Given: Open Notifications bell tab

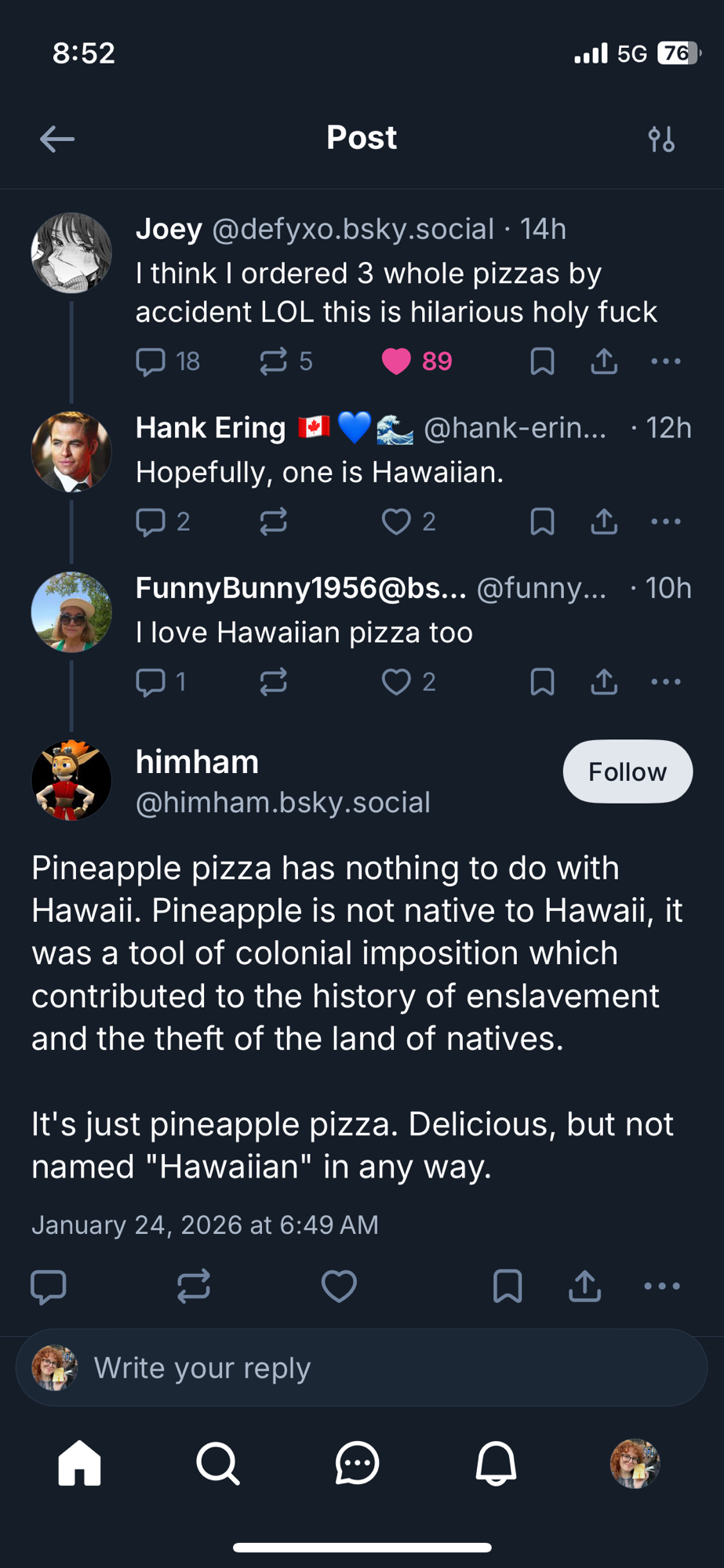Looking at the screenshot, I should click(496, 1463).
